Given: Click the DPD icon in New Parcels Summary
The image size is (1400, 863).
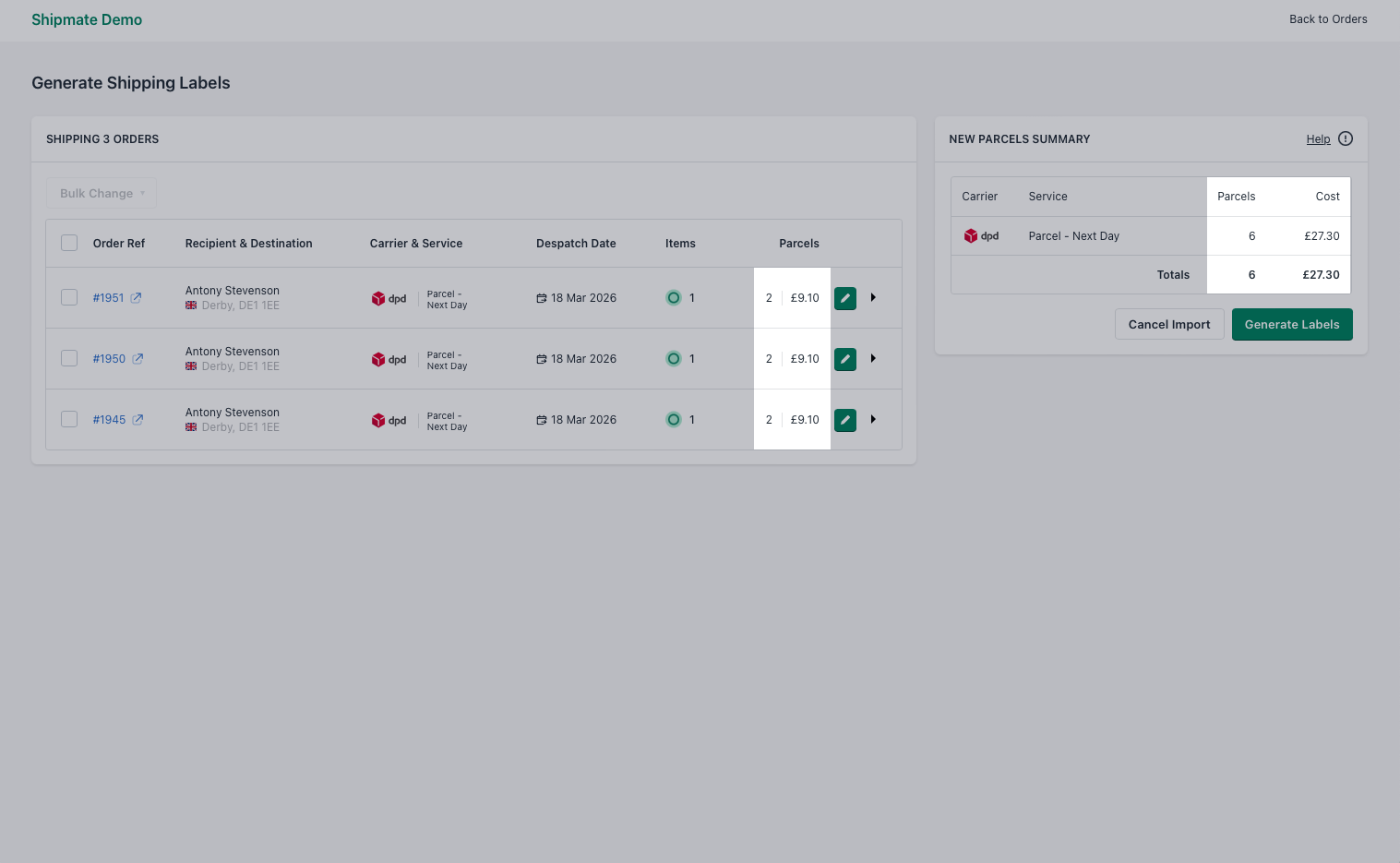Looking at the screenshot, I should 971,235.
